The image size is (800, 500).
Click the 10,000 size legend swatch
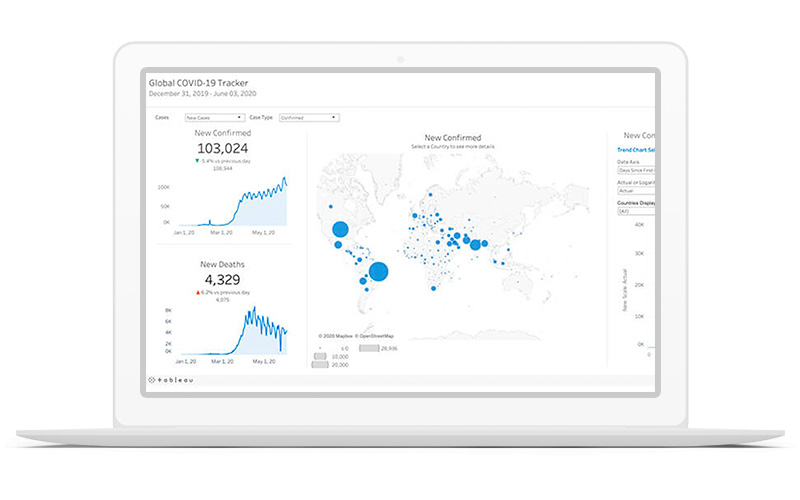click(322, 356)
